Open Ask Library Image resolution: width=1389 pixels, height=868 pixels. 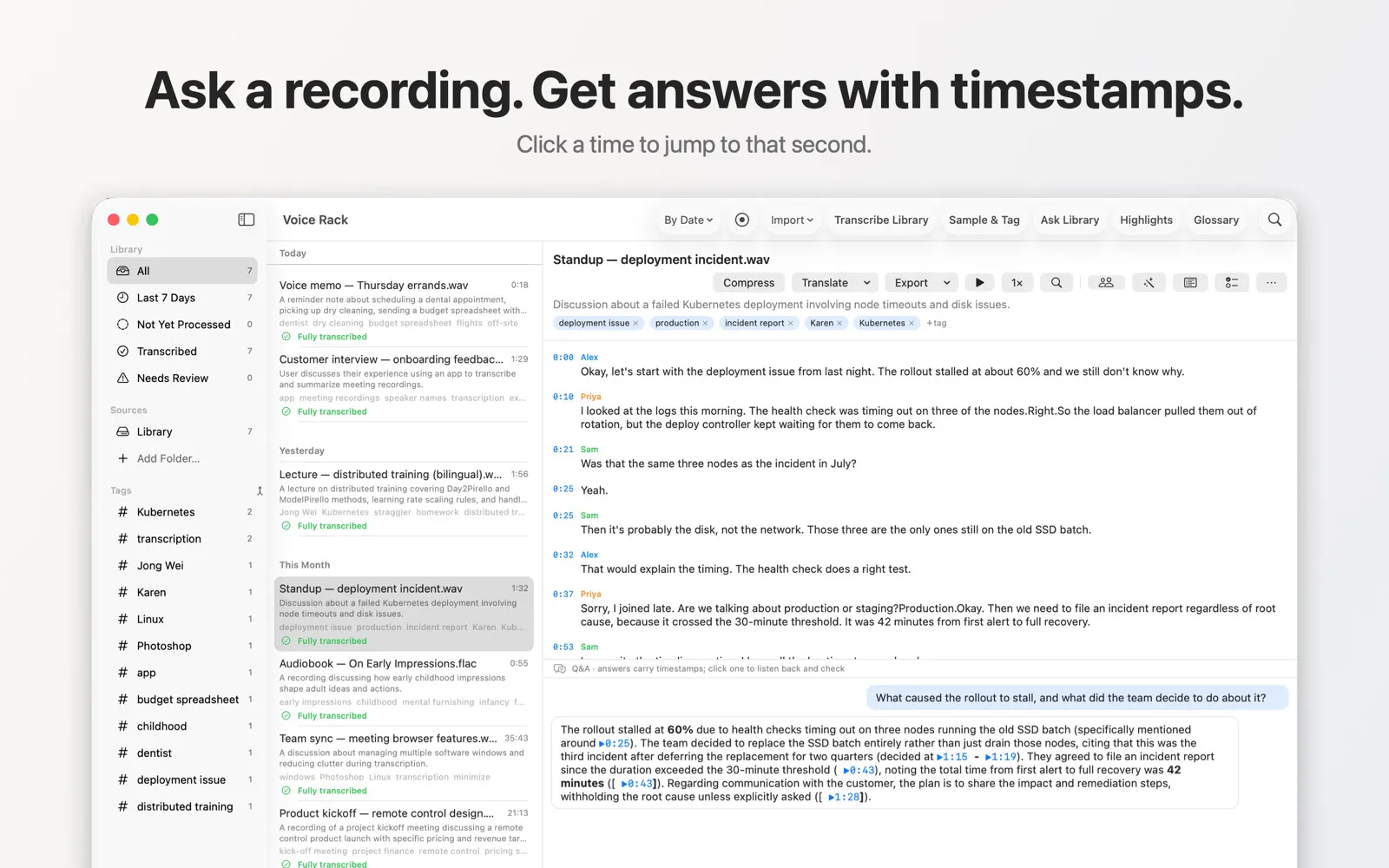(x=1070, y=220)
